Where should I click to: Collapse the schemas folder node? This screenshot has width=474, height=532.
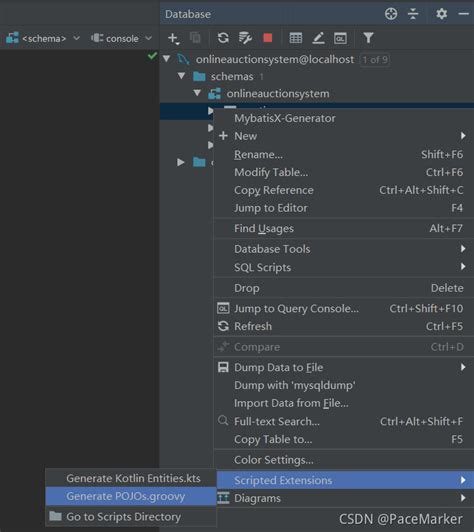tap(182, 76)
